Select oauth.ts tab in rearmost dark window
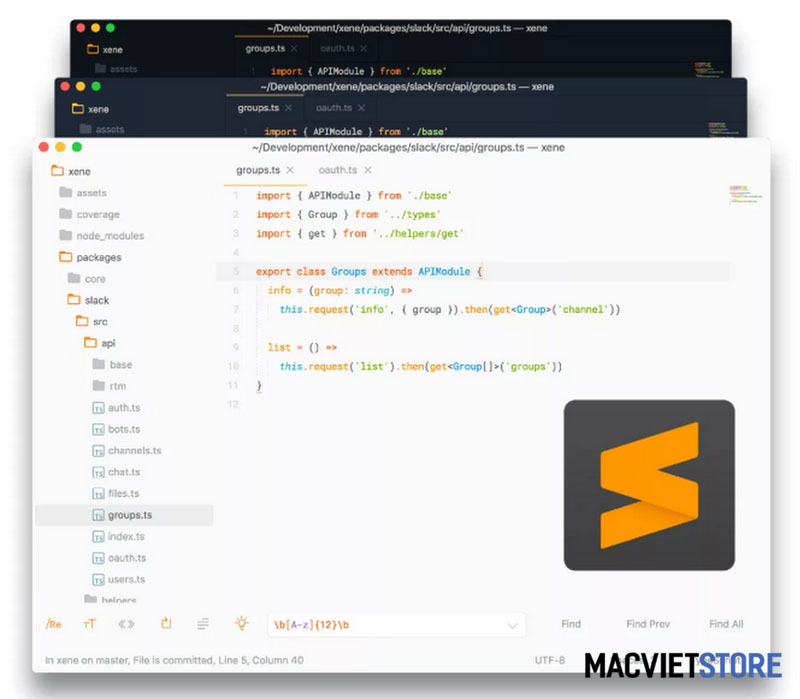Screen dimensions: 800x699 pyautogui.click(x=337, y=48)
